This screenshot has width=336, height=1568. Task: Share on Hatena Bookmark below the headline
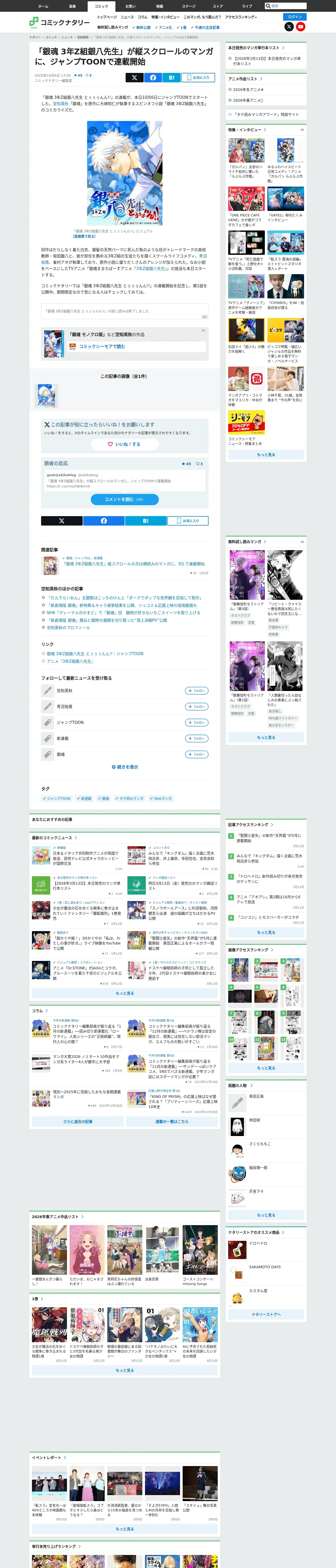coord(171,77)
